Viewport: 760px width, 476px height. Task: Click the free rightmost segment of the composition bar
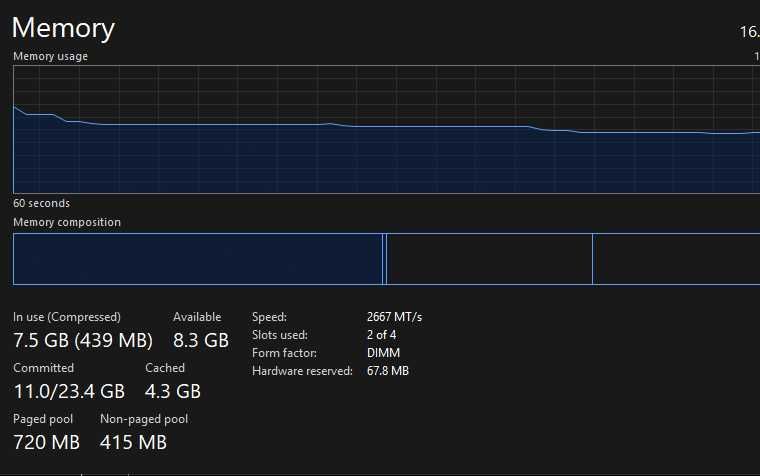tap(675, 259)
